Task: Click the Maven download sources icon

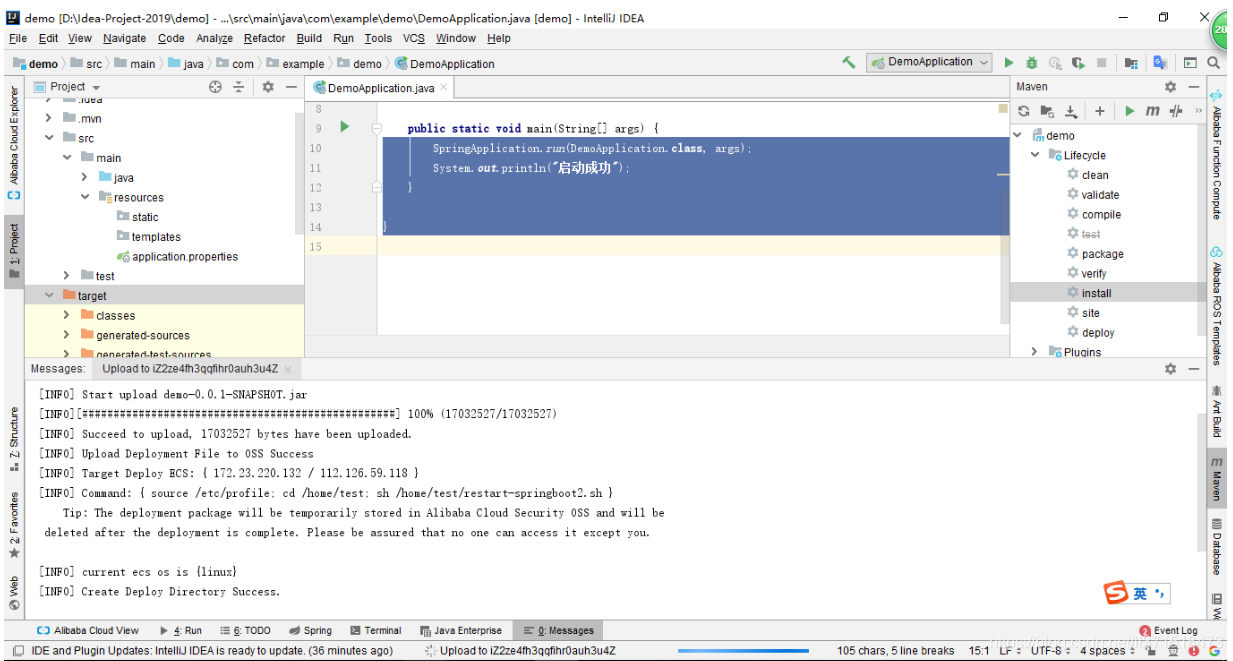Action: click(1071, 111)
